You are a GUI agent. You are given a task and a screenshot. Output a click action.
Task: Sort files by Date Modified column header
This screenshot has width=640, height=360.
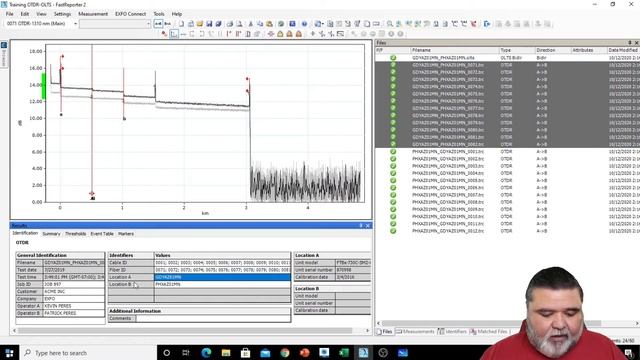click(623, 50)
